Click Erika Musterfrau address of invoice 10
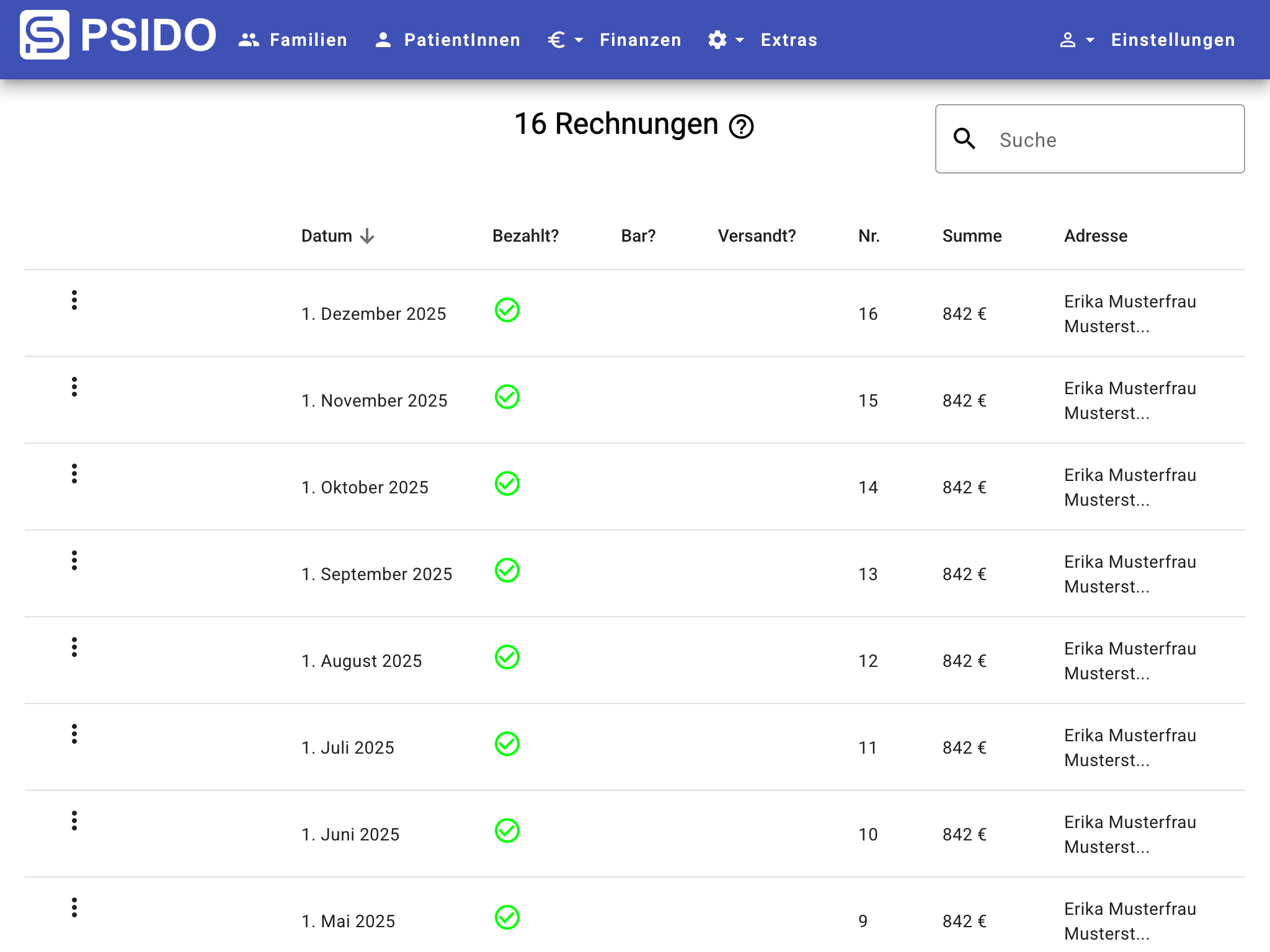Viewport: 1270px width, 952px height. pos(1130,834)
